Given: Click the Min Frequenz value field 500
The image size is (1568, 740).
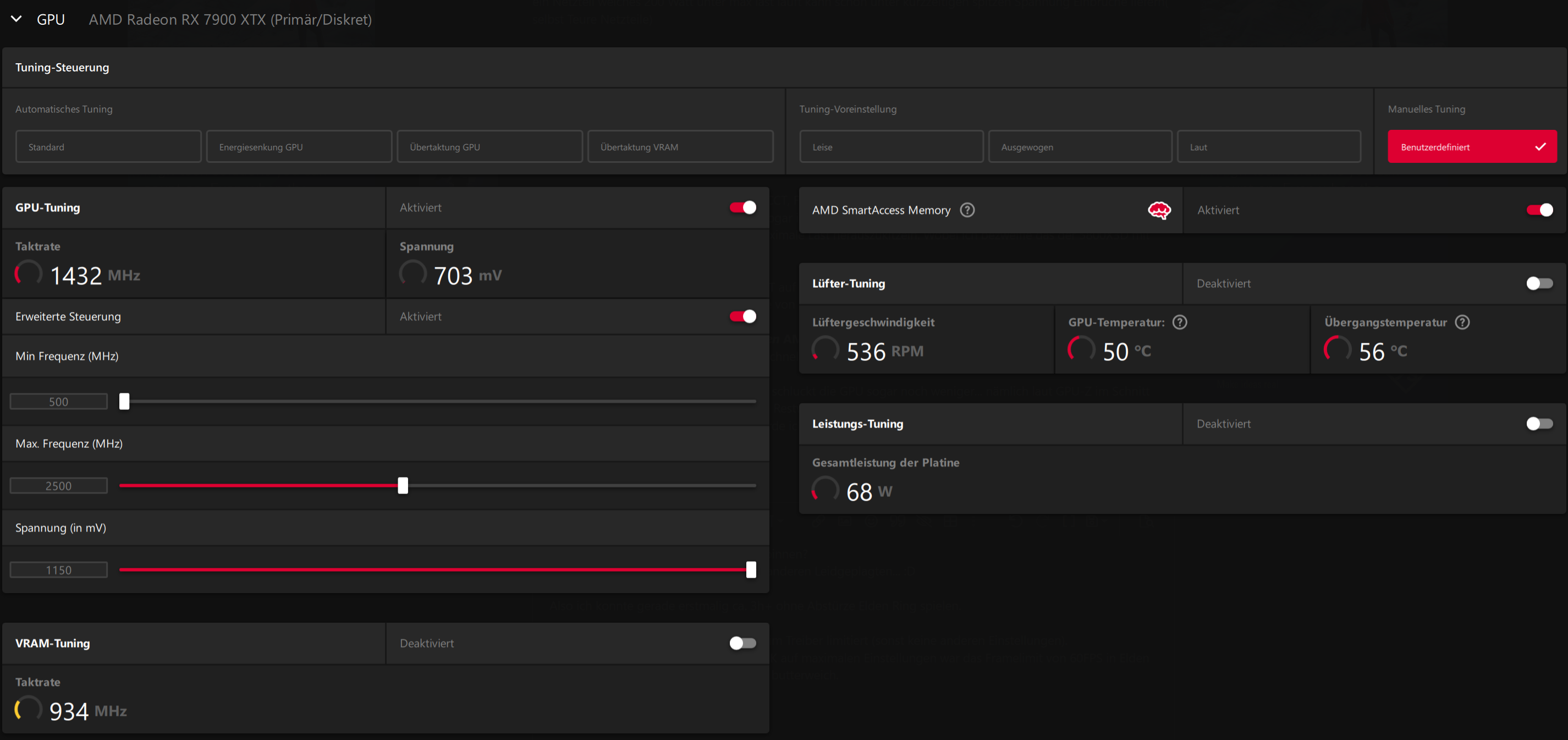Looking at the screenshot, I should pos(58,402).
